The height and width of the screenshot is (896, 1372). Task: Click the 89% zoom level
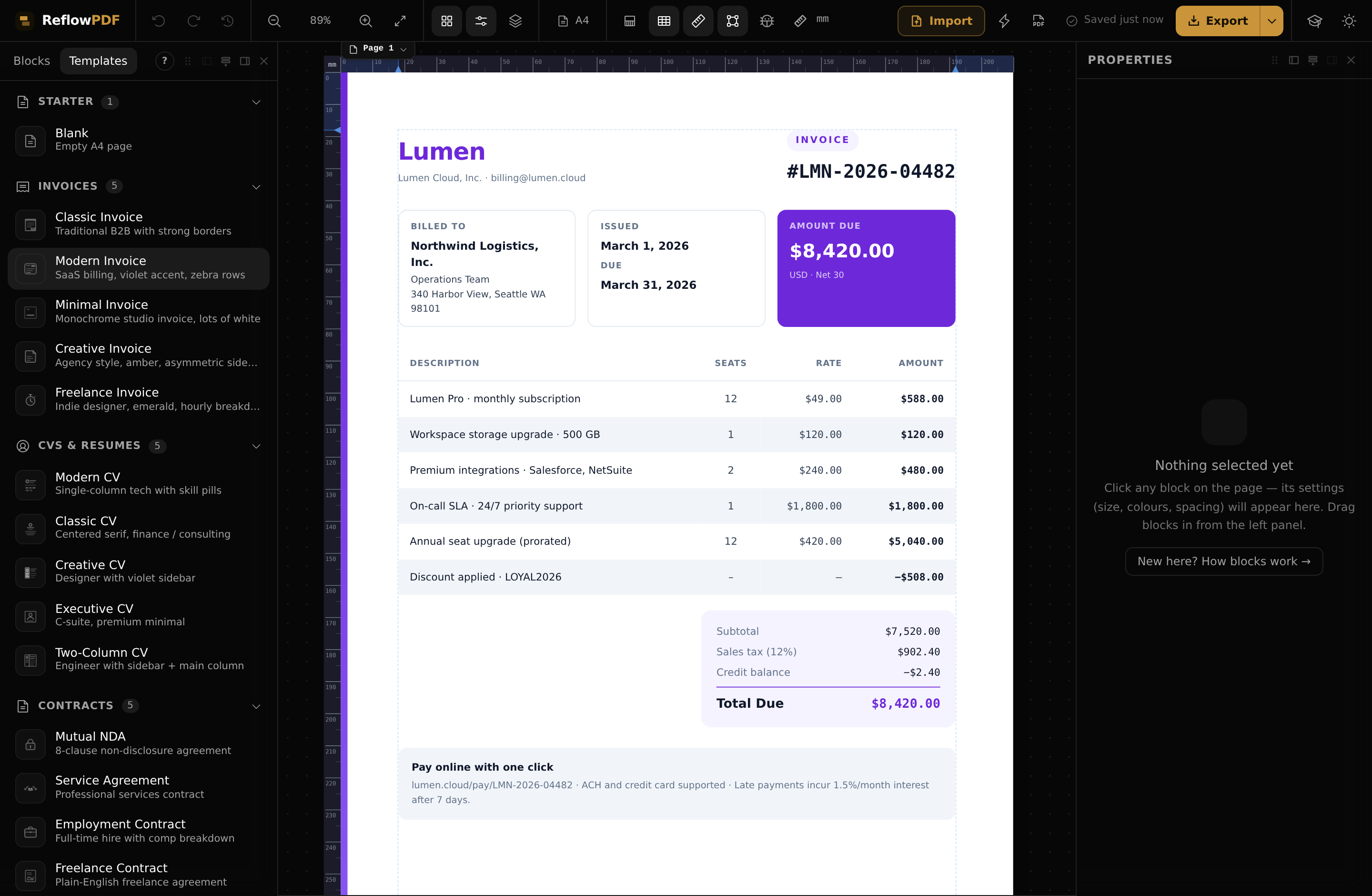(x=321, y=21)
